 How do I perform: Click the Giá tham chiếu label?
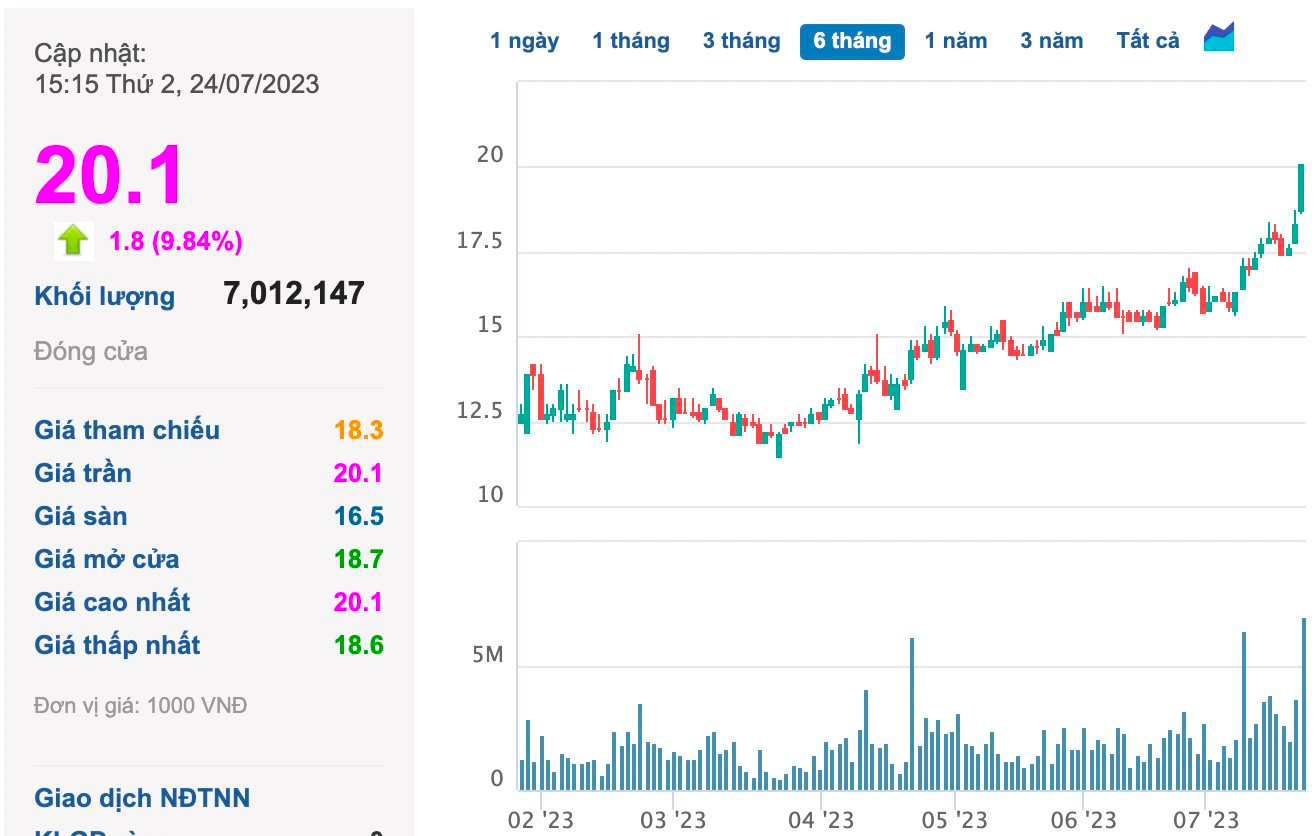pyautogui.click(x=127, y=430)
